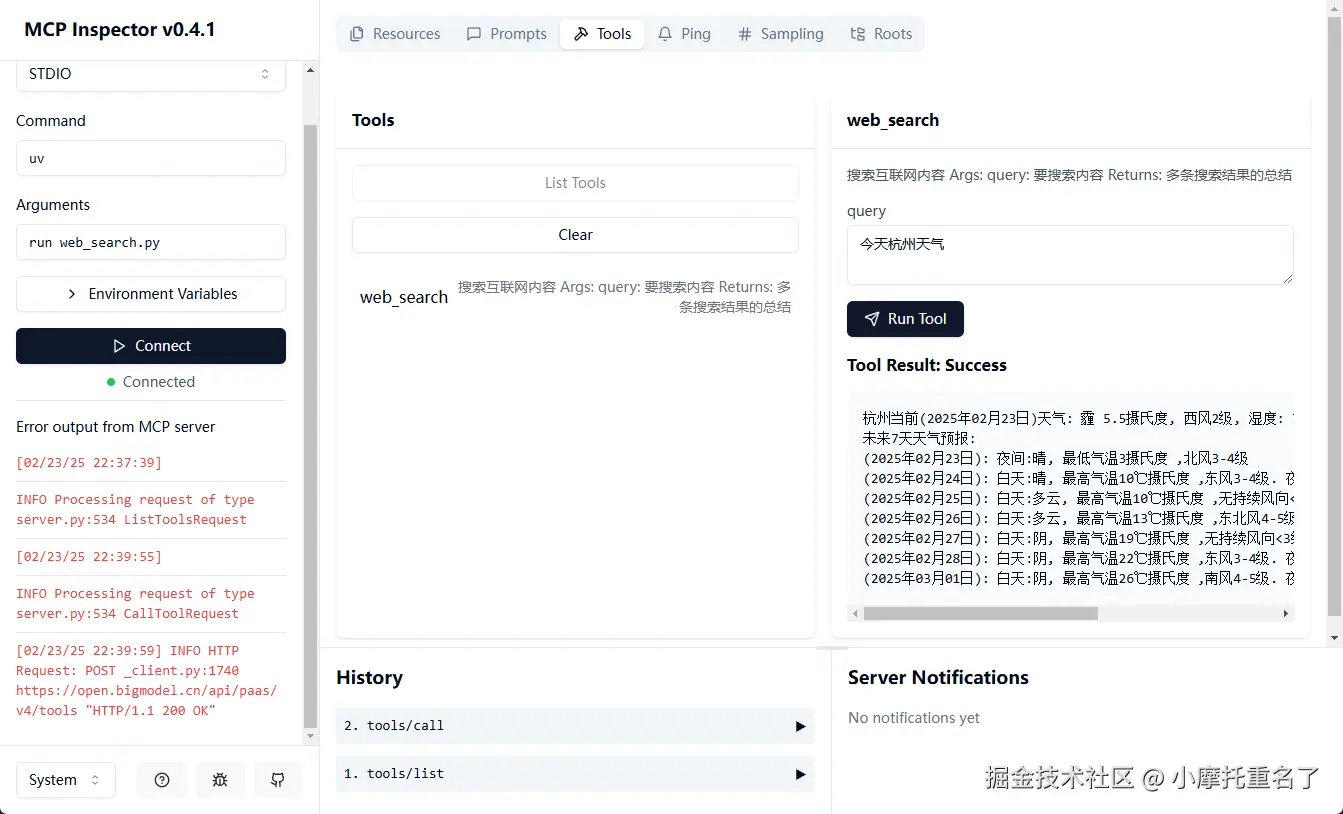Viewport: 1343px width, 814px height.
Task: Click the 2025年03月01日 forecast line
Action: point(1078,578)
